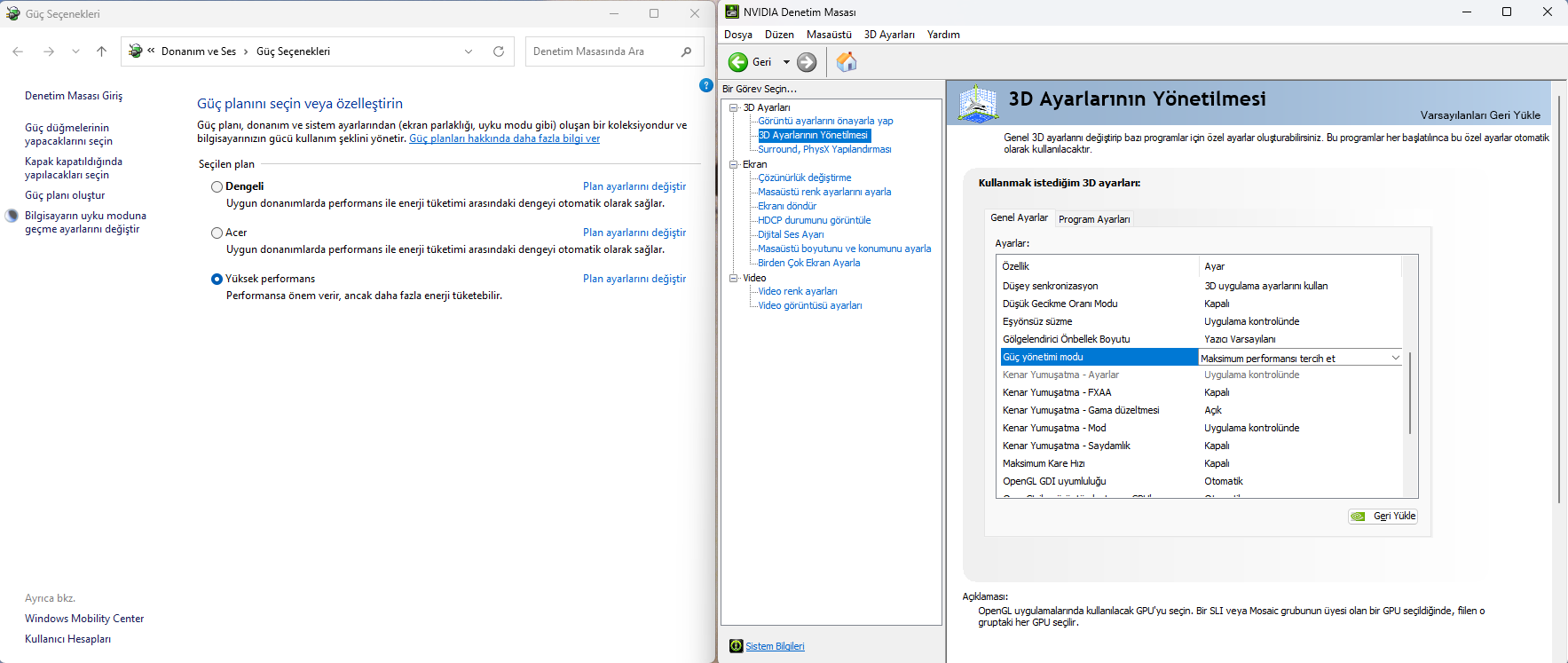
Task: Go forward in Güç Seçenekleri window
Action: coord(49,51)
